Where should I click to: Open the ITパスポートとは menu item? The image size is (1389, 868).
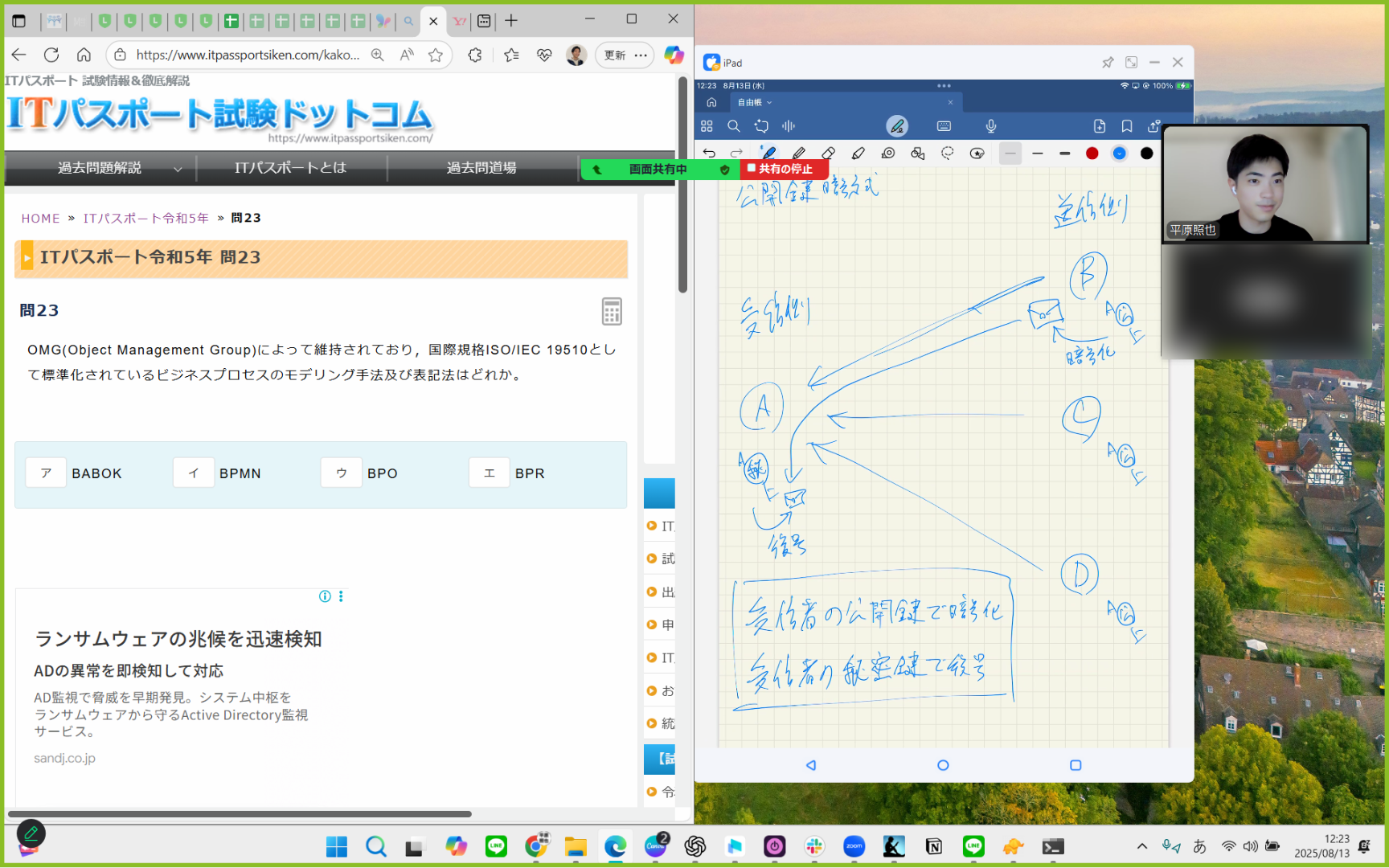point(290,168)
